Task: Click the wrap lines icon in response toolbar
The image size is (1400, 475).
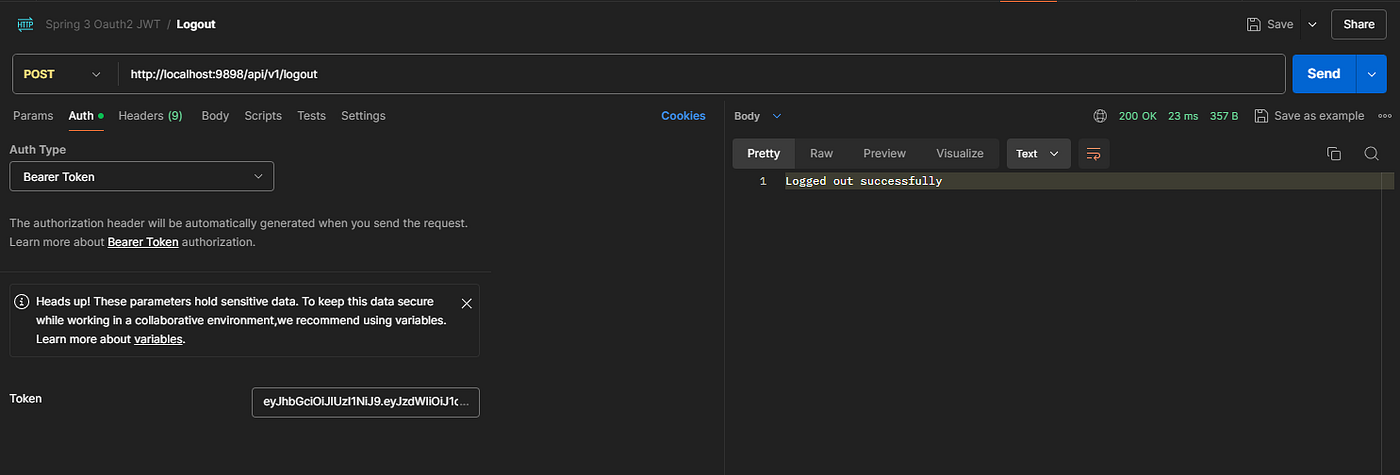Action: point(1094,154)
